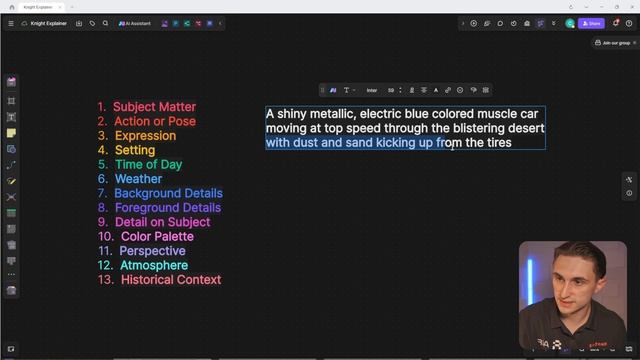
Task: Click the font size stepper arrows
Action: pyautogui.click(x=400, y=90)
